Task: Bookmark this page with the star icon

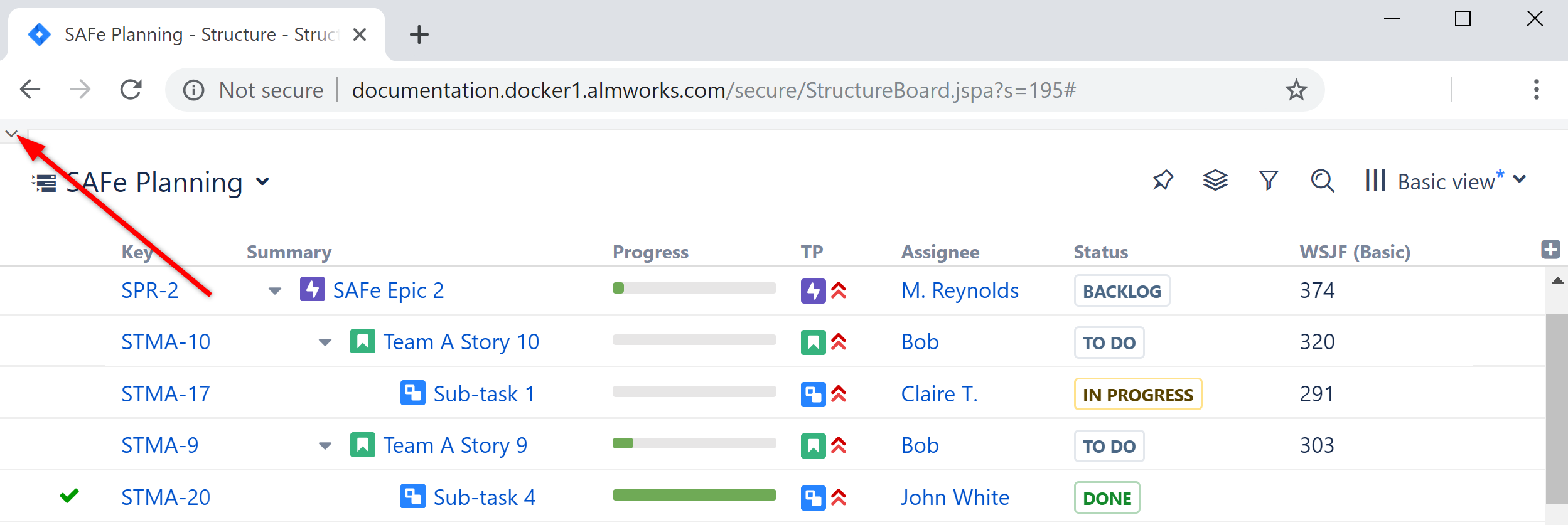Action: 1296,90
